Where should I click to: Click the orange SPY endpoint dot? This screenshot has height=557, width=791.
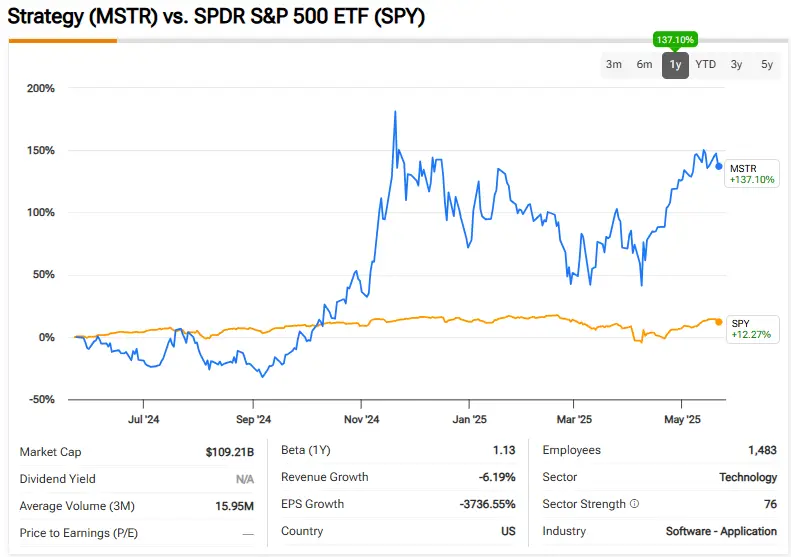719,322
